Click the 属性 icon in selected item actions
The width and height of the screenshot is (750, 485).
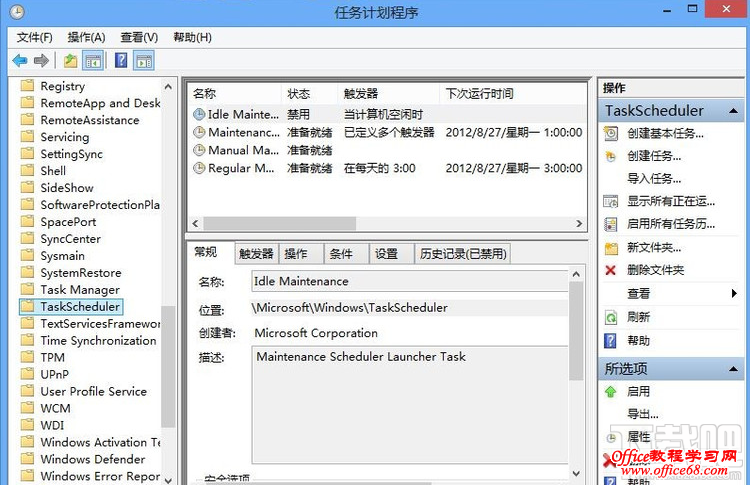coord(611,437)
